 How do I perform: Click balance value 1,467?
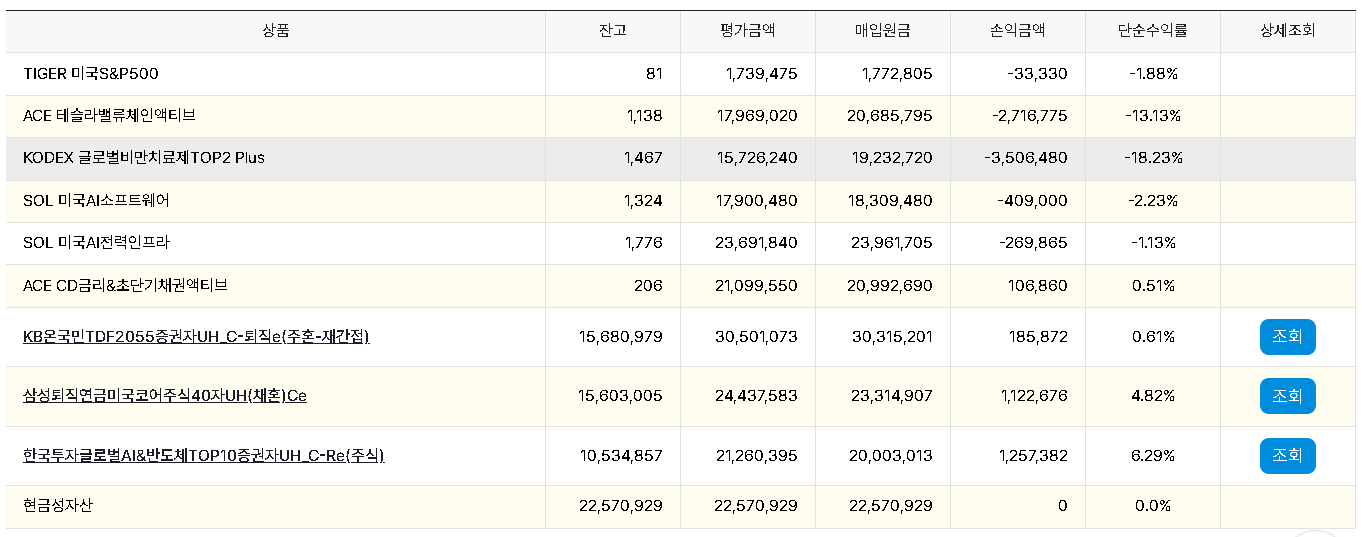tap(645, 158)
